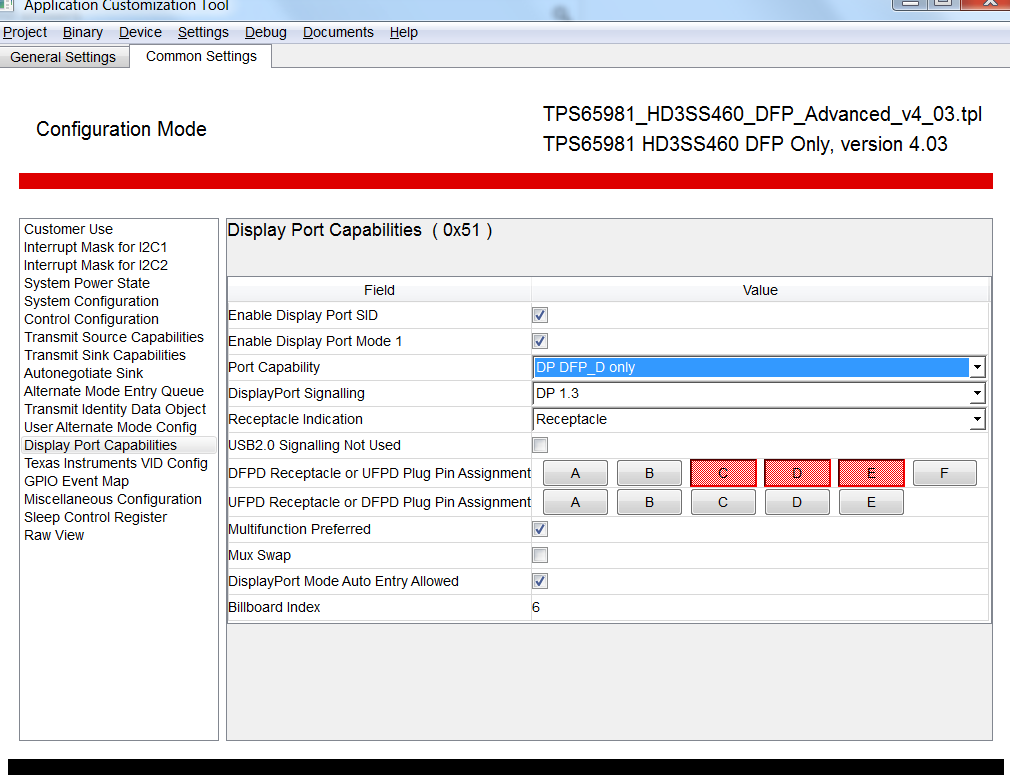This screenshot has height=776, width=1010.
Task: Select Raw View entry
Action: click(54, 536)
